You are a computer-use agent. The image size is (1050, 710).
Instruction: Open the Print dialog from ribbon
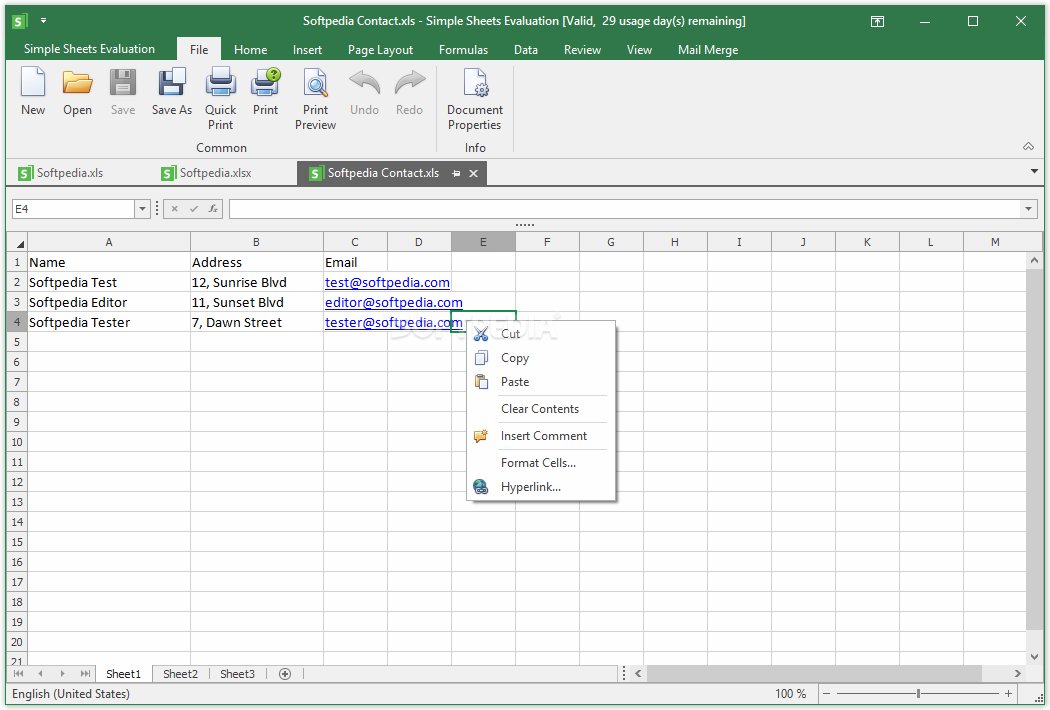[x=265, y=92]
